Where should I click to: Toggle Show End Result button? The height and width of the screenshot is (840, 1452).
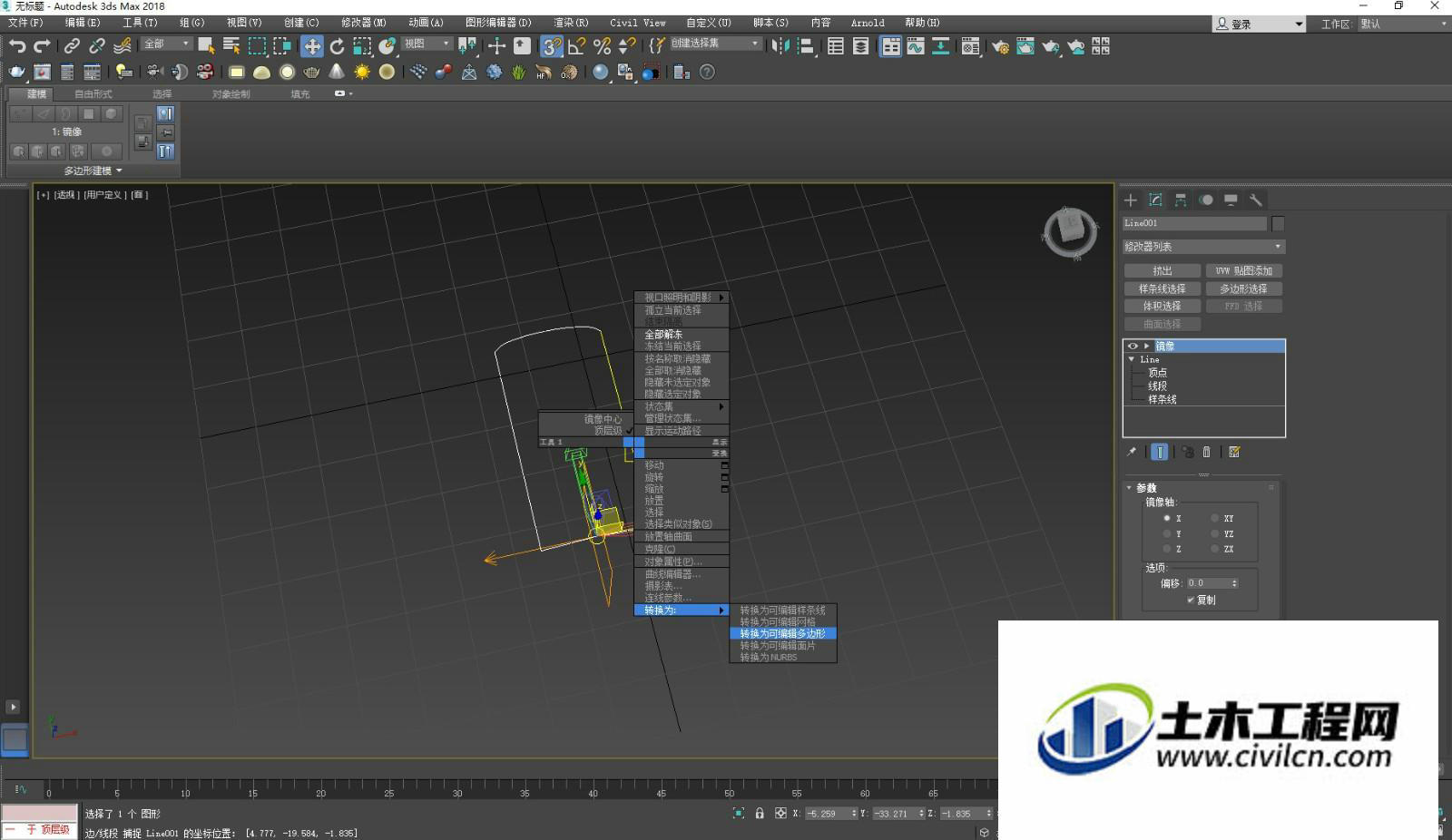coord(1160,452)
